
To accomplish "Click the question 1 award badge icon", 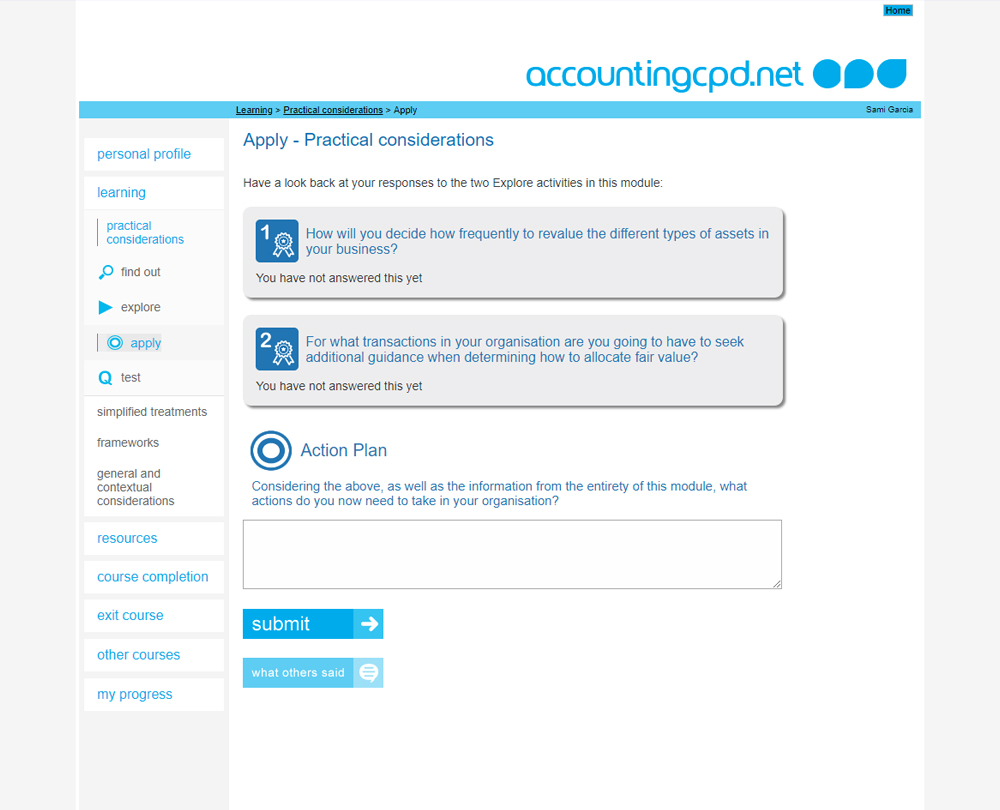I will point(277,241).
